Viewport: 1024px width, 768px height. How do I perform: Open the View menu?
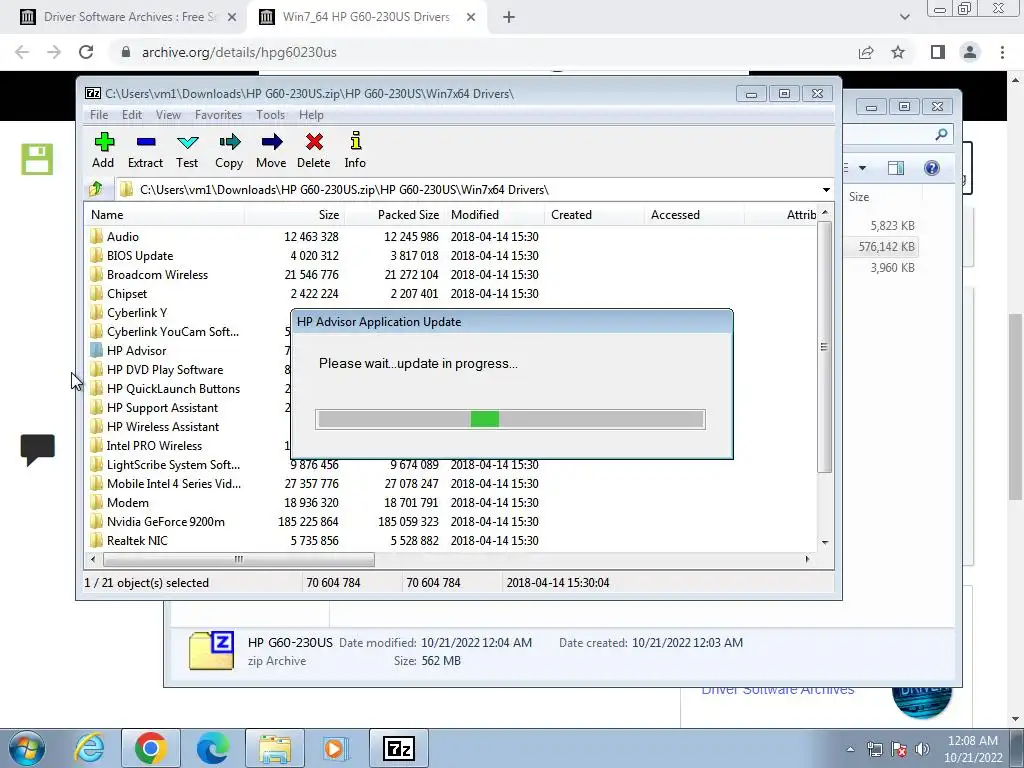click(168, 115)
